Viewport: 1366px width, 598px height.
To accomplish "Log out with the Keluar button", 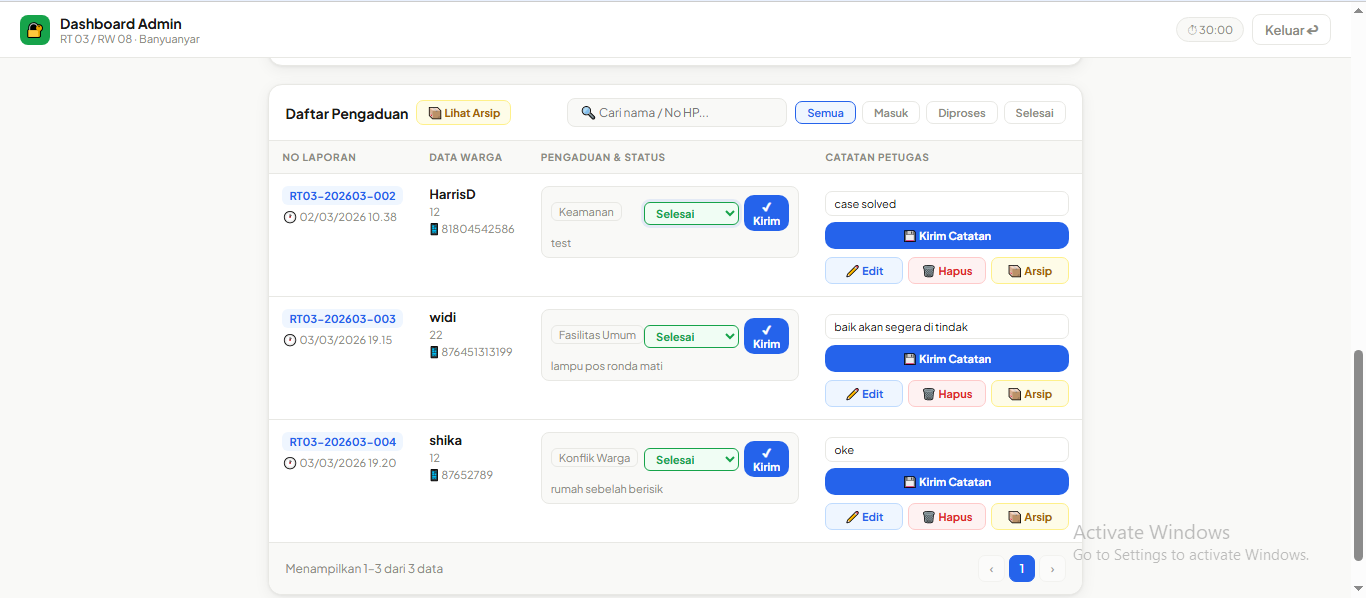I will pos(1291,30).
